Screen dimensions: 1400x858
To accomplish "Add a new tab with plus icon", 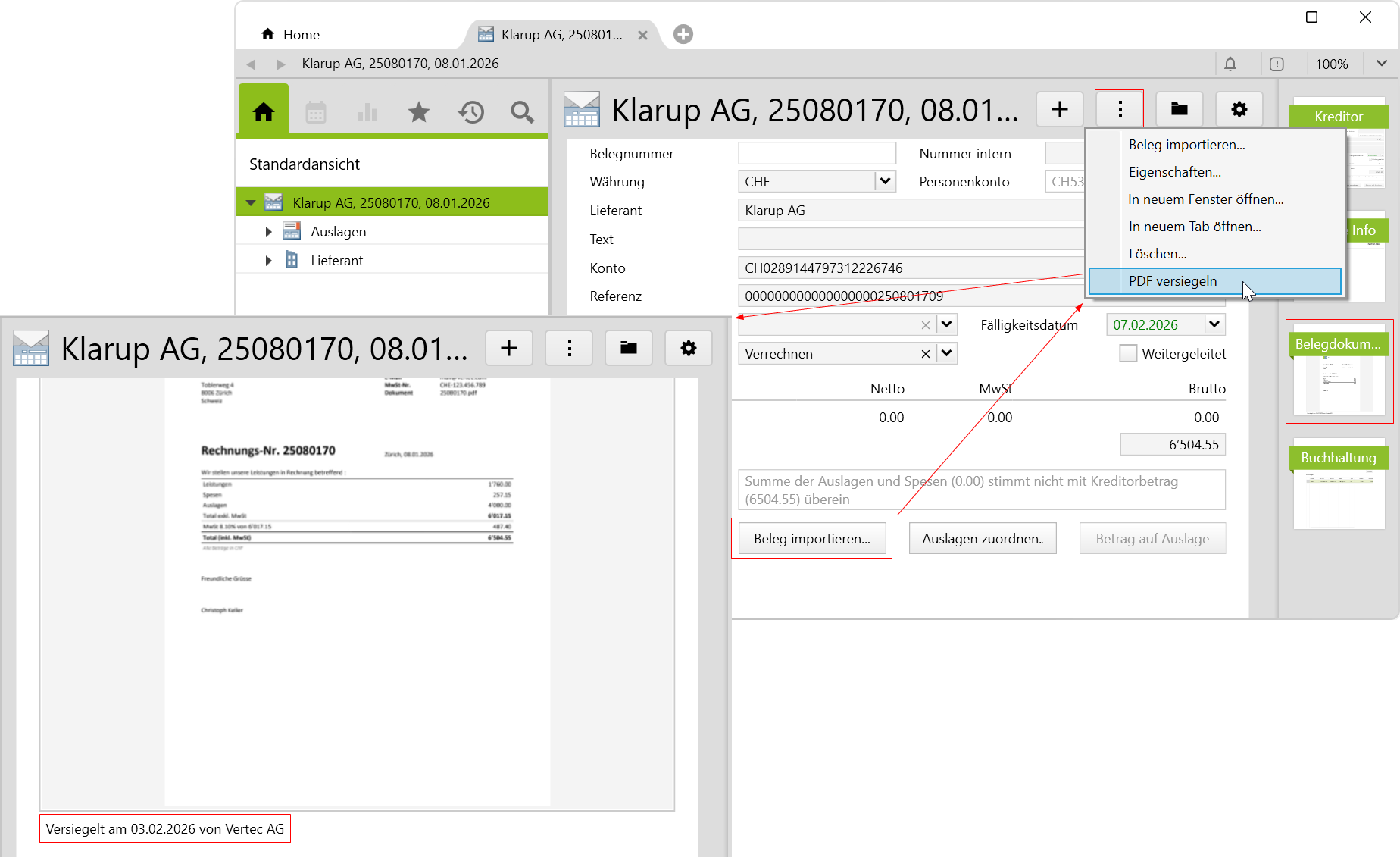I will coord(683,34).
